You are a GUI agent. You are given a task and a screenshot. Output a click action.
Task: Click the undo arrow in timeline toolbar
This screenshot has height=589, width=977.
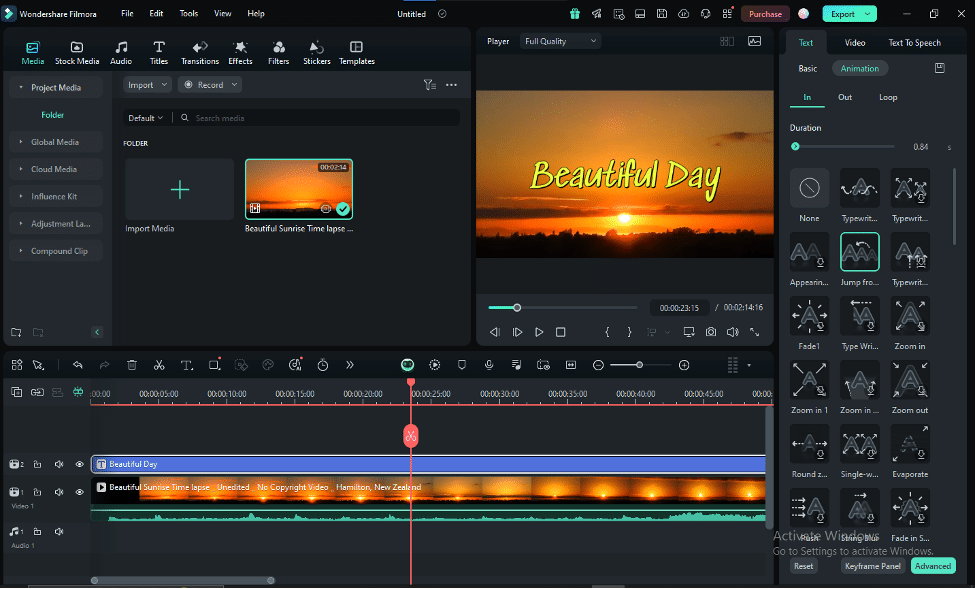[x=78, y=365]
